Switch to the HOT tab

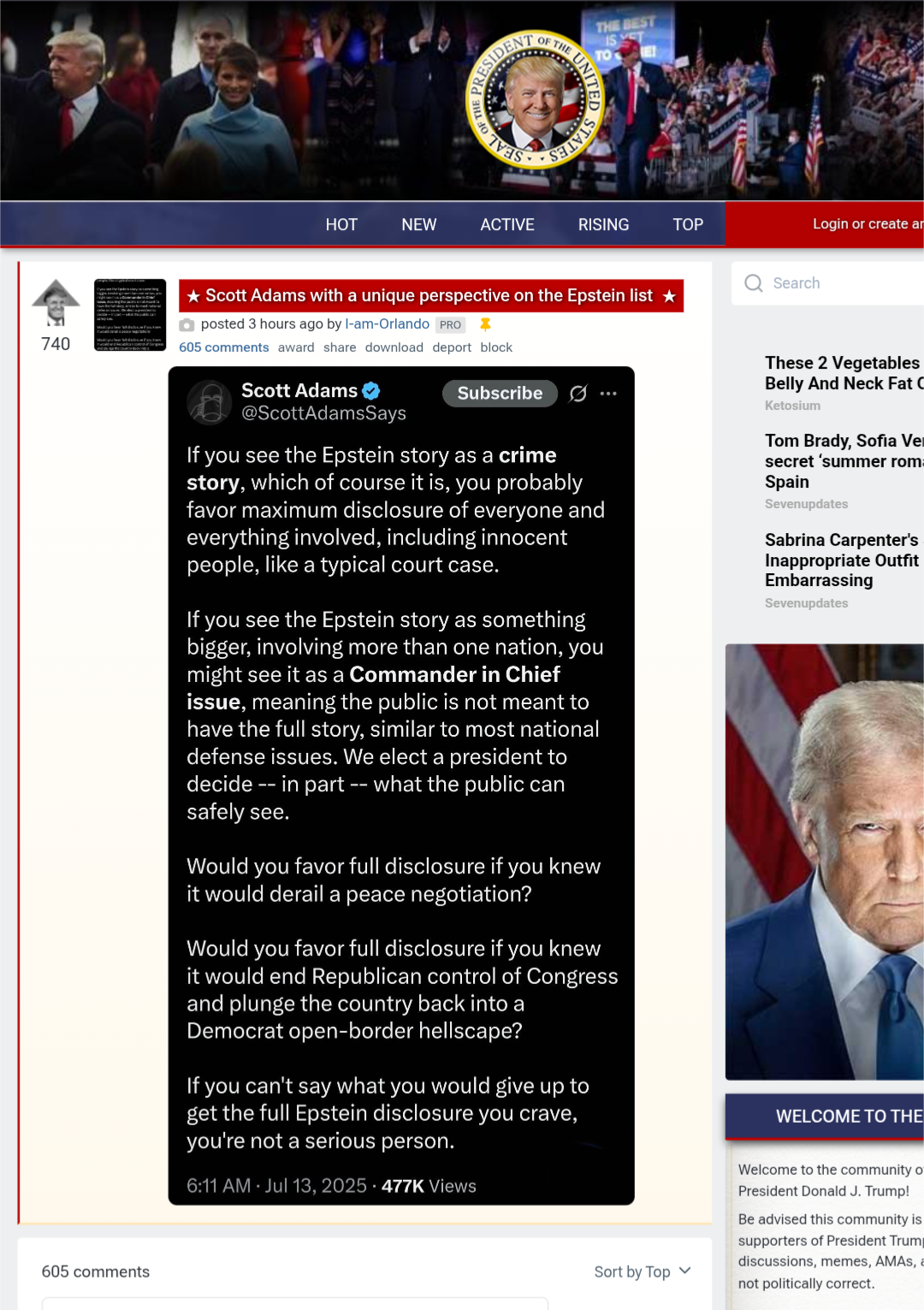(341, 224)
